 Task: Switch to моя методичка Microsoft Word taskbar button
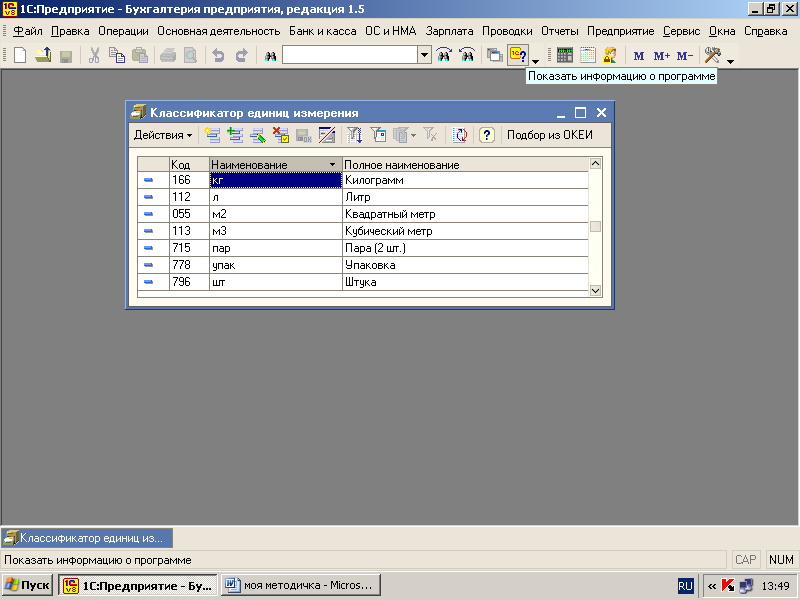point(301,585)
